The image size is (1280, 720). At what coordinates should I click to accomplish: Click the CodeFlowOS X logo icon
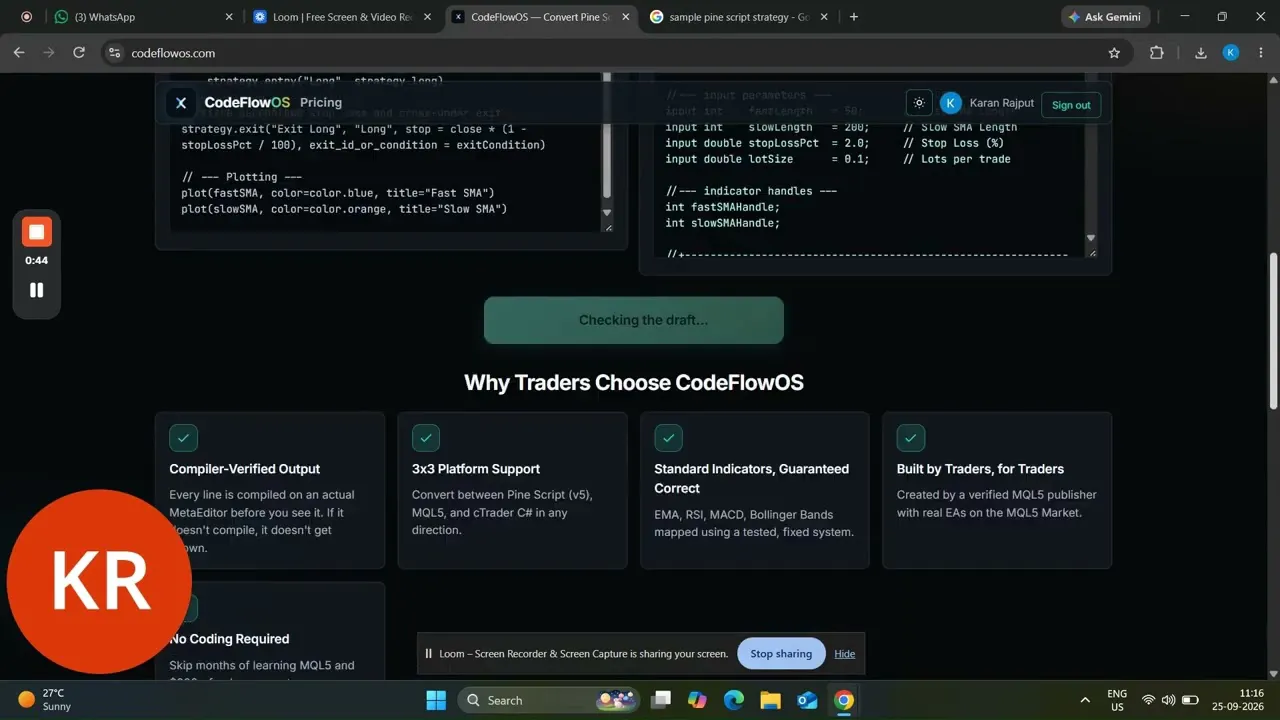point(181,102)
